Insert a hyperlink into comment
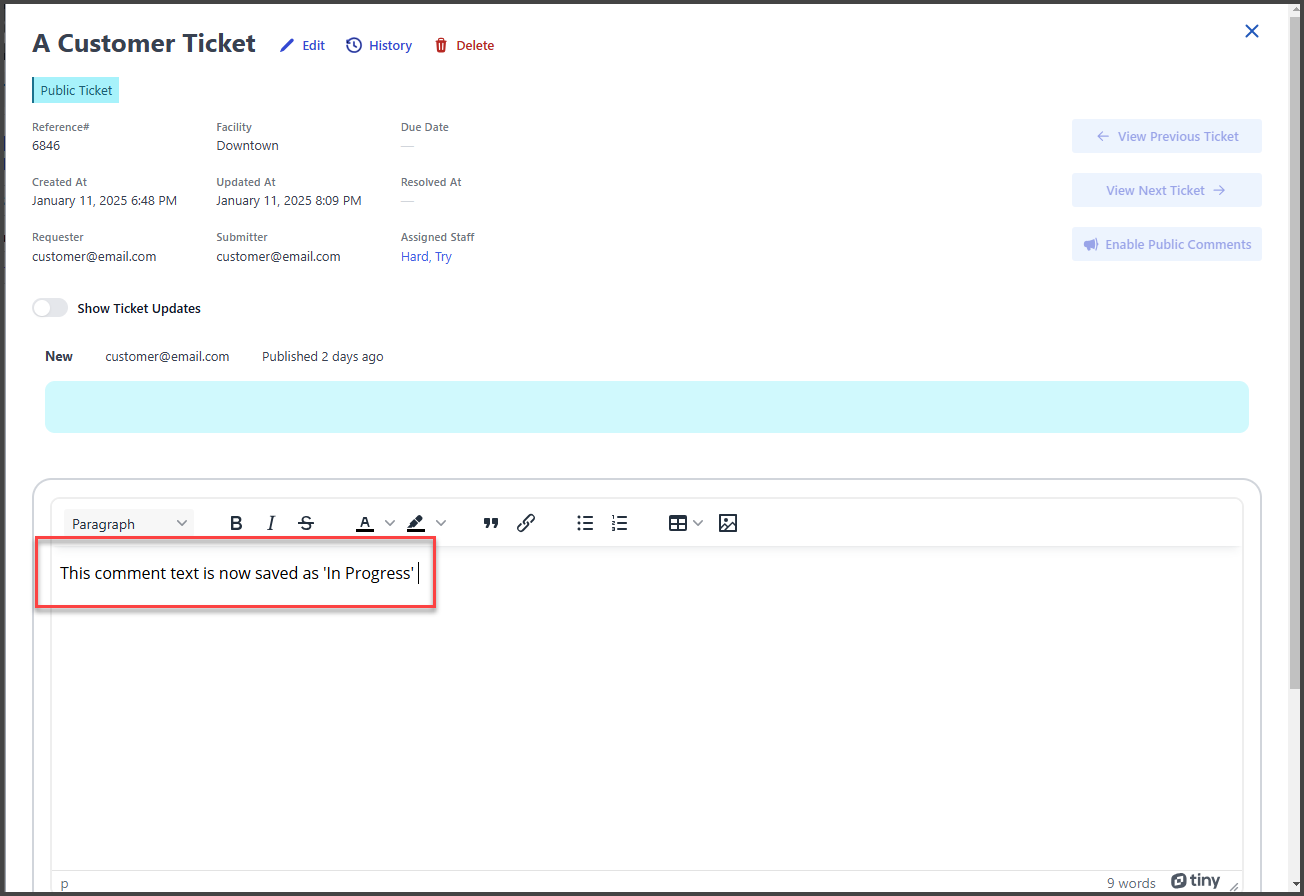The height and width of the screenshot is (896, 1304). [526, 523]
